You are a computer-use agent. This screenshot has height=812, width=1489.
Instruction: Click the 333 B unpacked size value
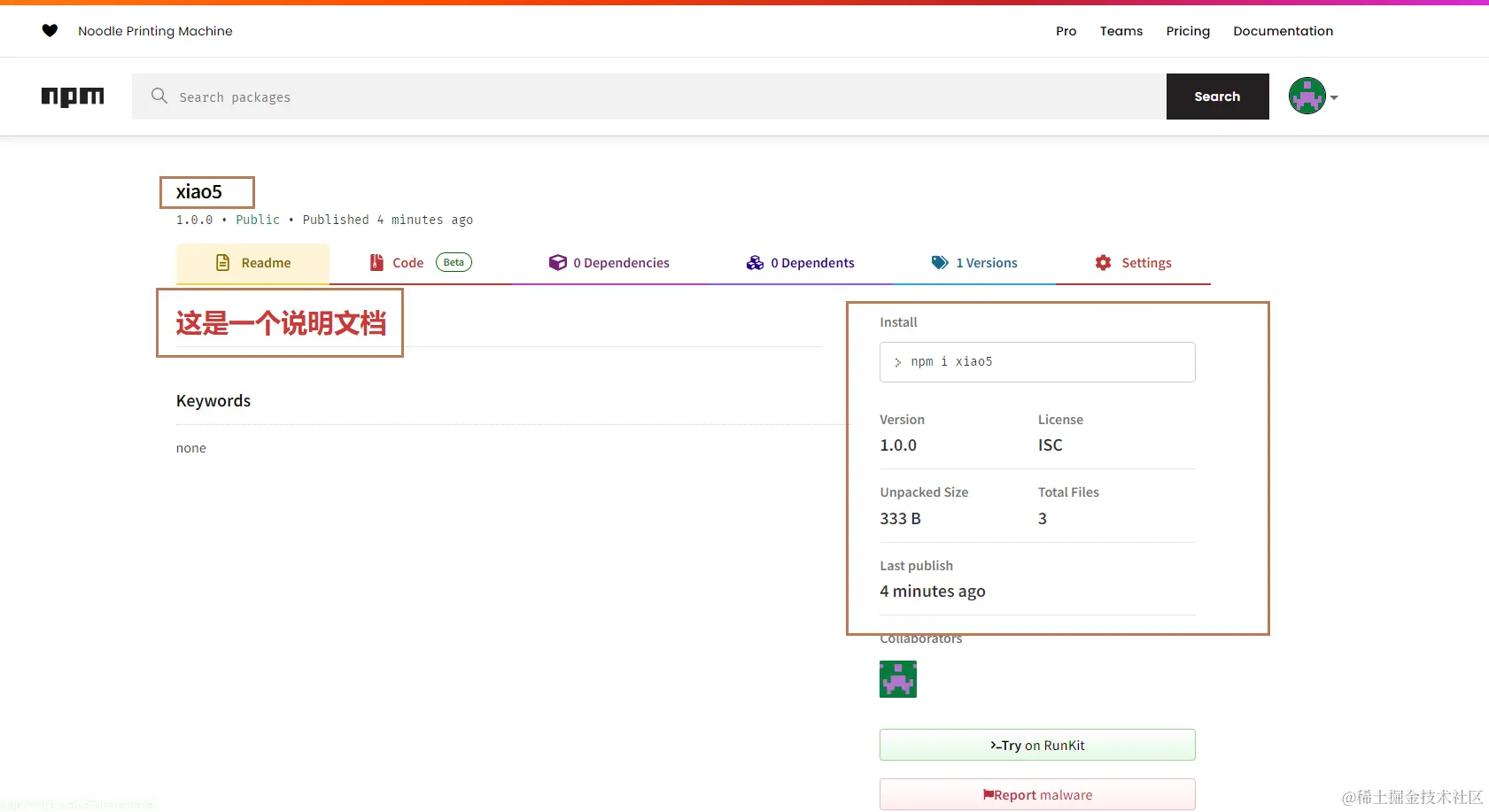coord(900,518)
